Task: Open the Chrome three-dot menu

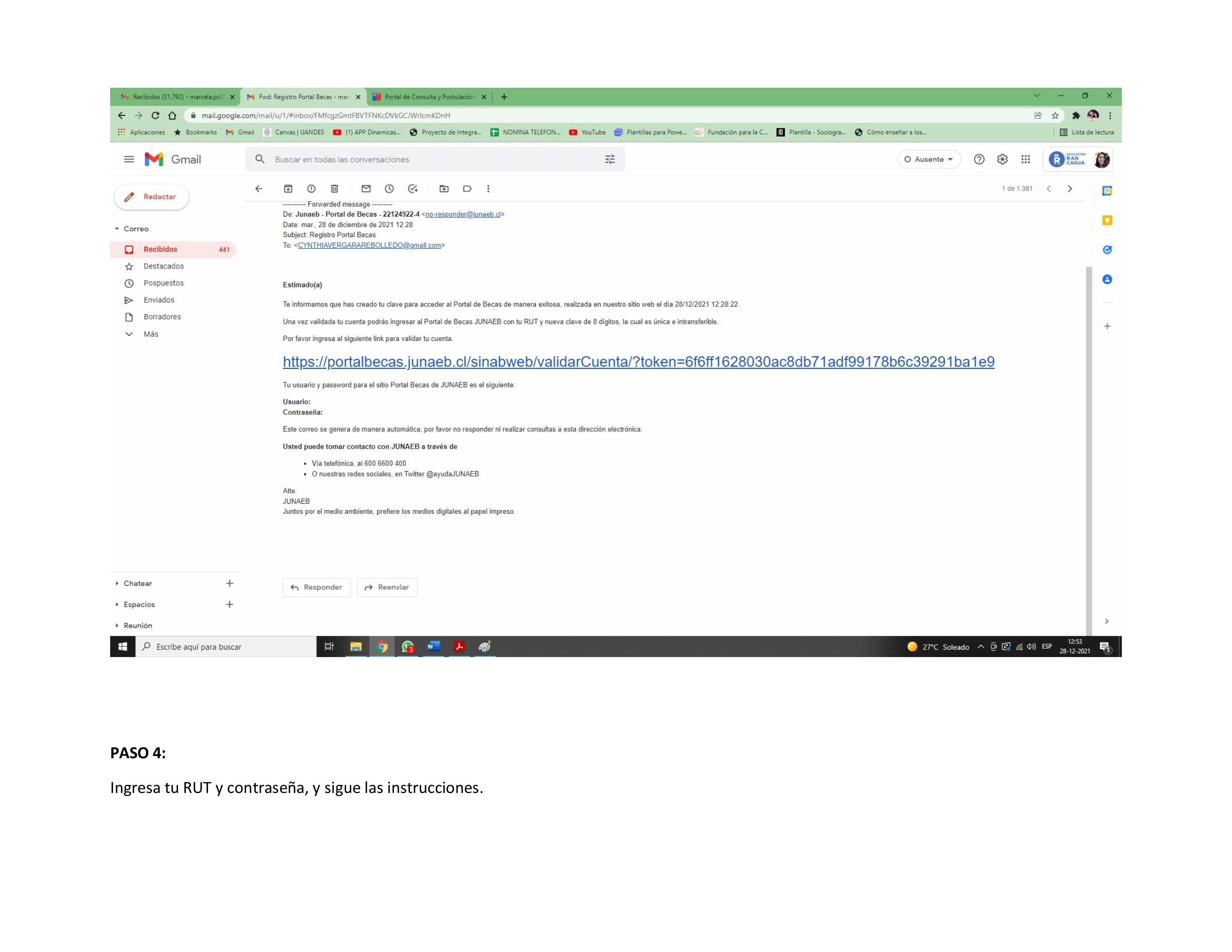Action: (1110, 116)
